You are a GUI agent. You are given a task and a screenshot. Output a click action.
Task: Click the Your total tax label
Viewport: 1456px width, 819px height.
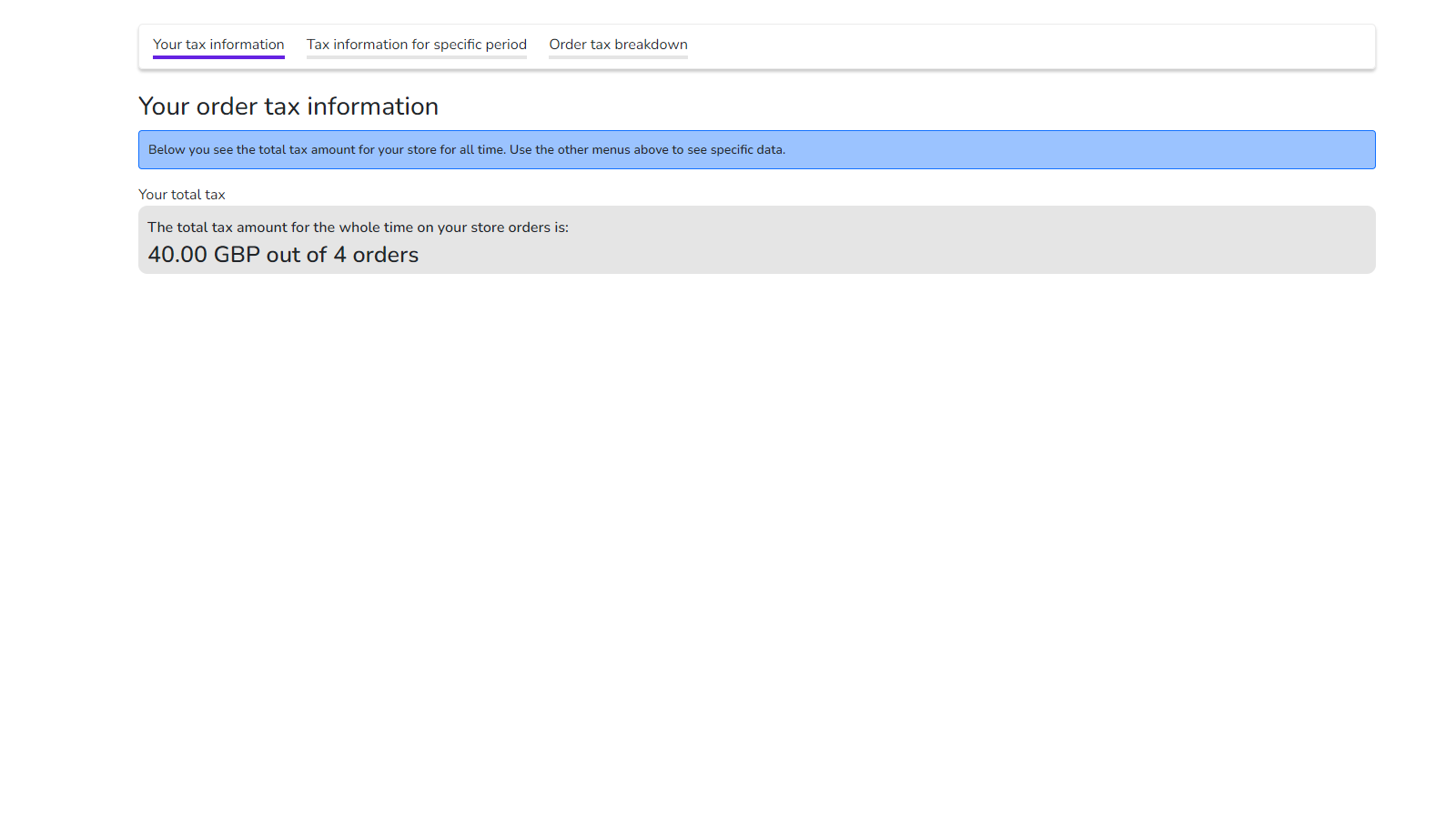[x=182, y=195]
